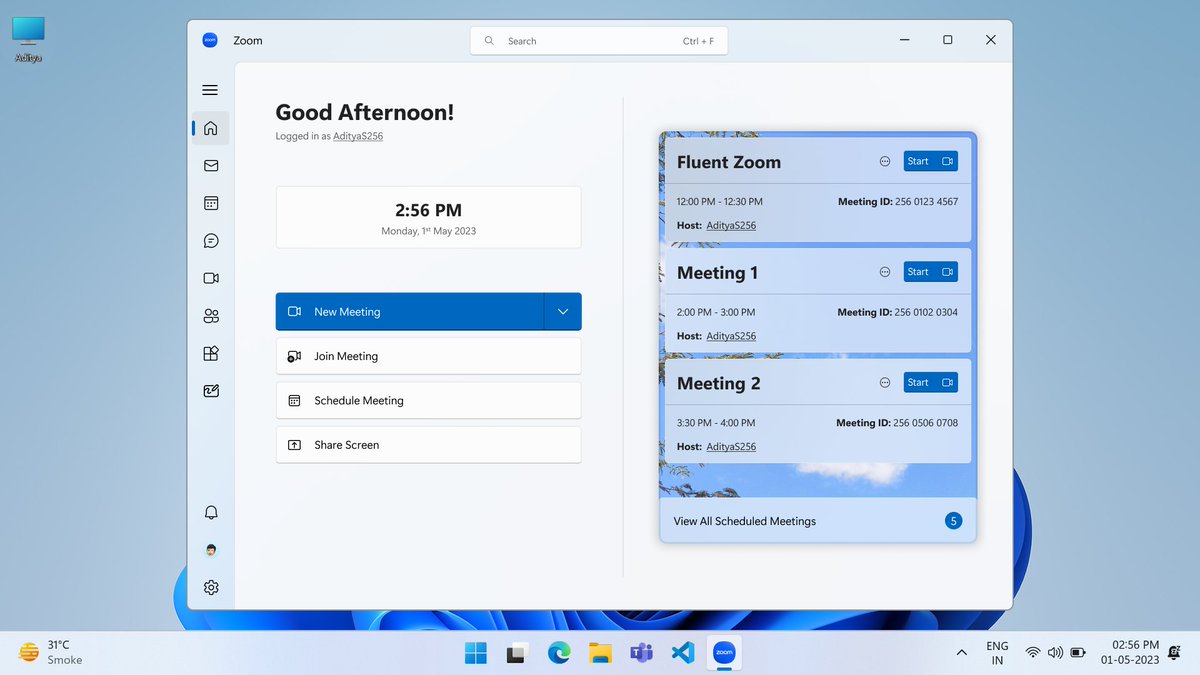Open Visual Studio Code from the taskbar

683,653
